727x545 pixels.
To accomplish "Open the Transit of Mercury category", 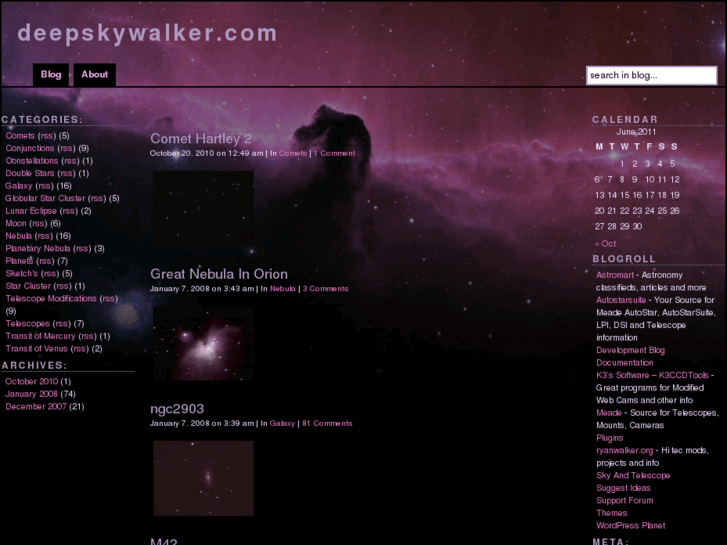I will [40, 336].
